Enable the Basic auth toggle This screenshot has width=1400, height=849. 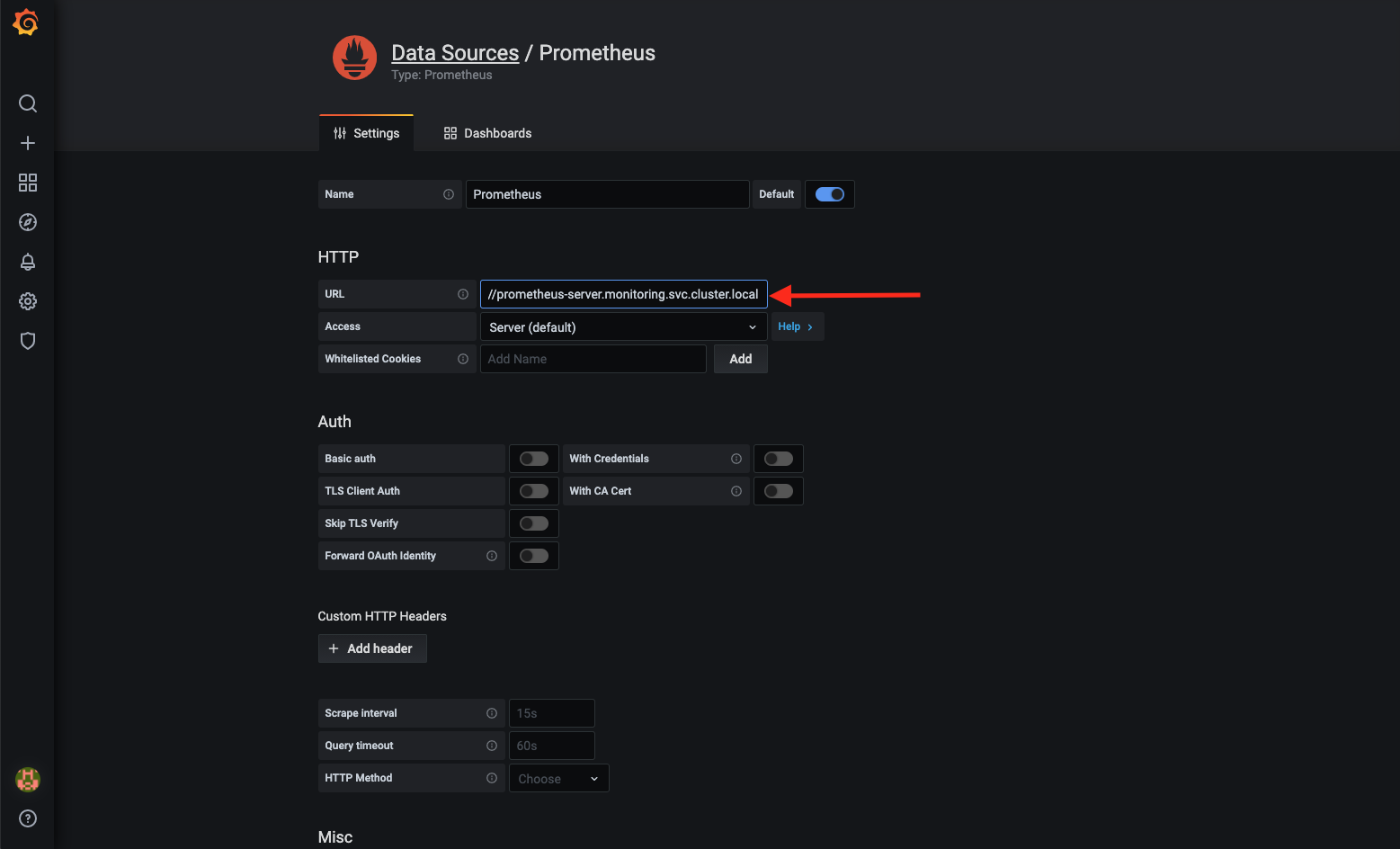pos(534,459)
